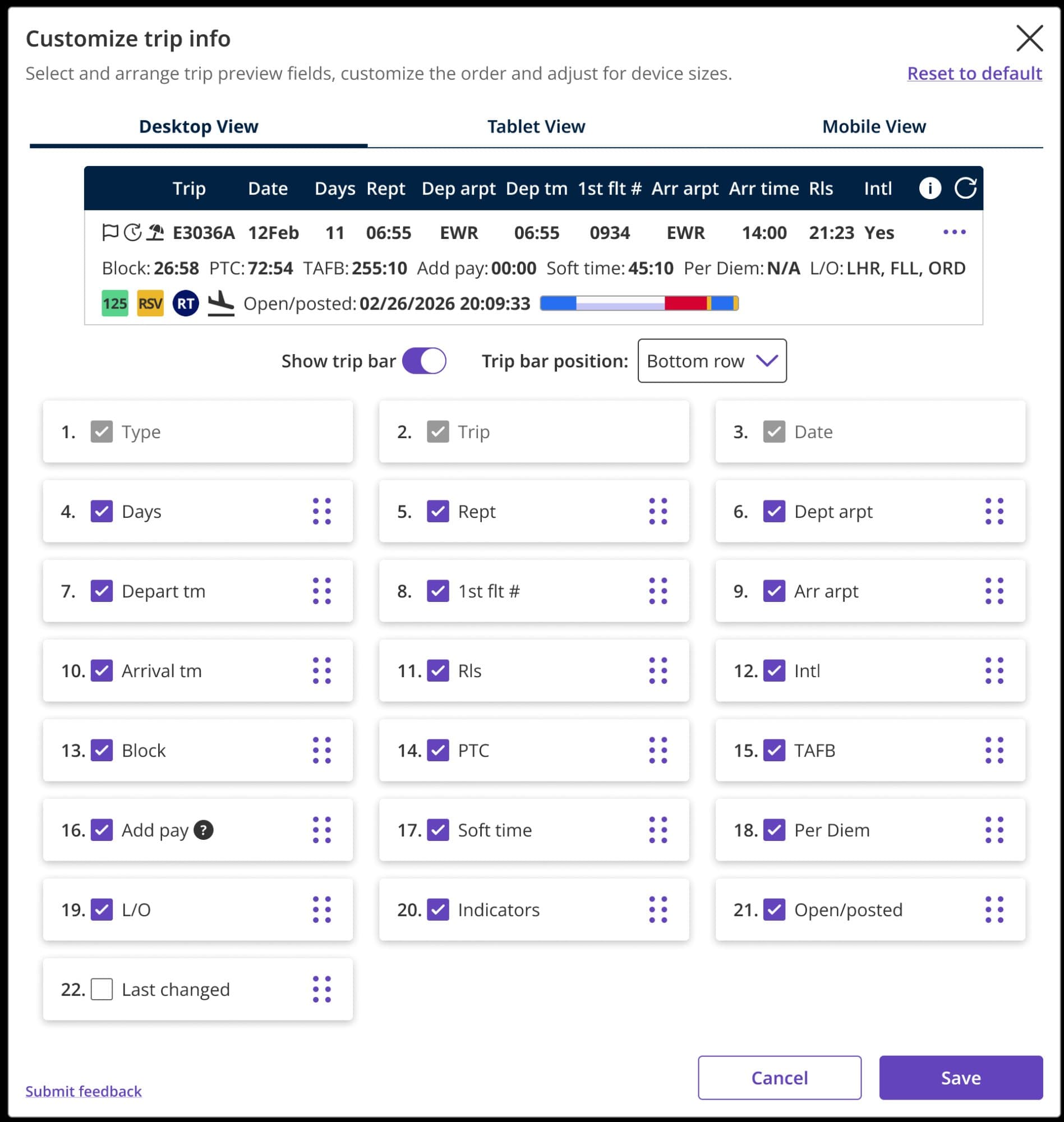Click the refresh icon in the preview header
The width and height of the screenshot is (1064, 1122).
point(968,188)
